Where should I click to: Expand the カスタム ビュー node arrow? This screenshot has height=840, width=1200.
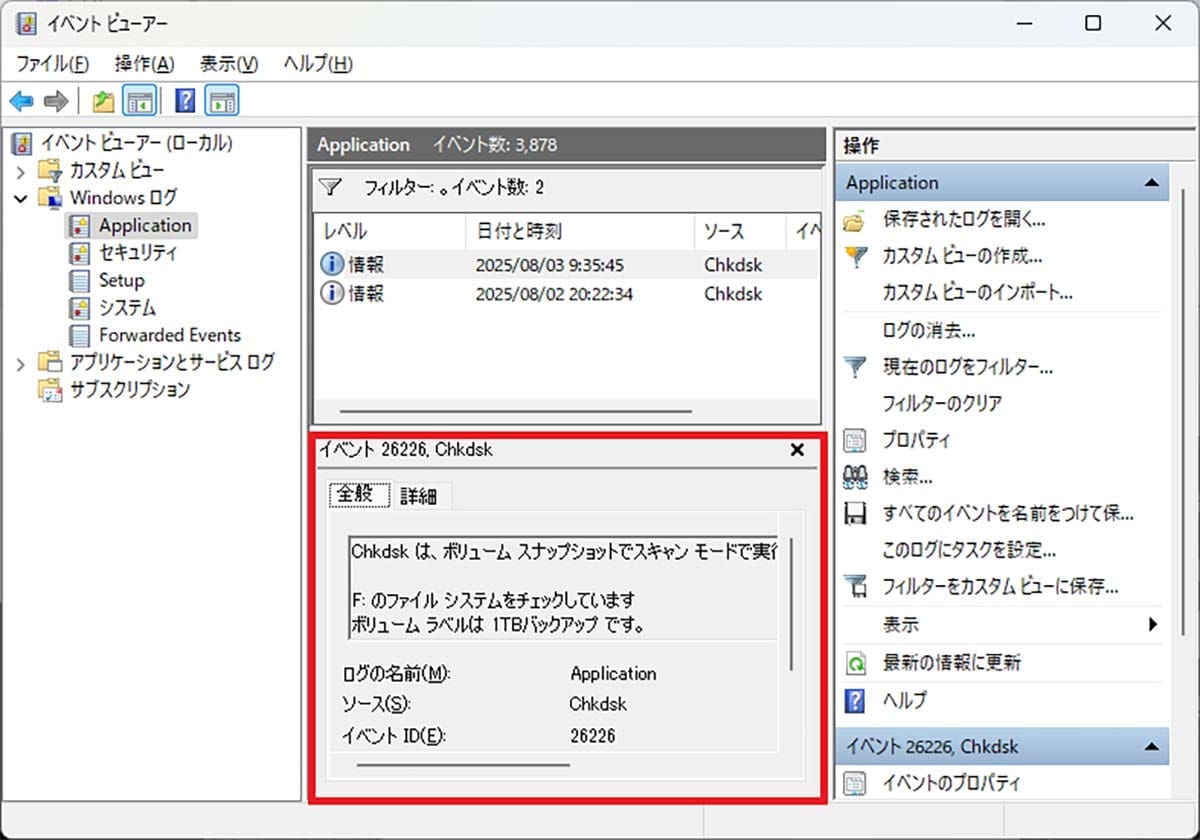[x=21, y=171]
